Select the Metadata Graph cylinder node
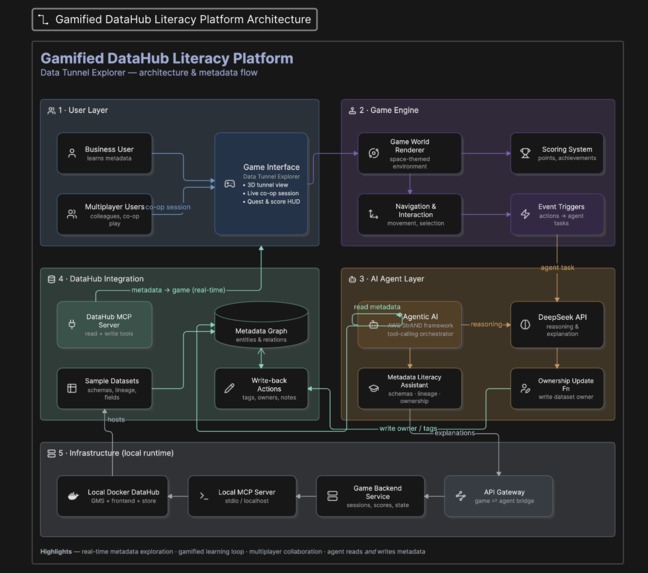 tap(261, 325)
